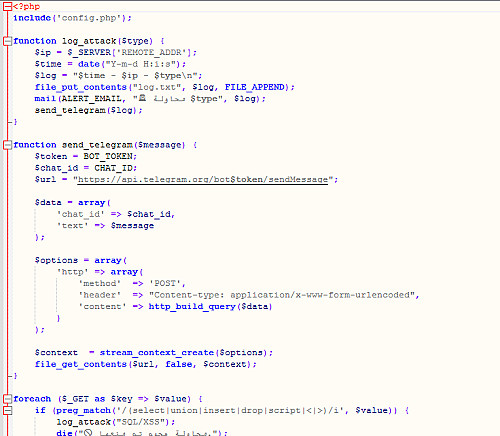Click the file_get_contents function call
The width and height of the screenshot is (500, 436).
(81, 364)
